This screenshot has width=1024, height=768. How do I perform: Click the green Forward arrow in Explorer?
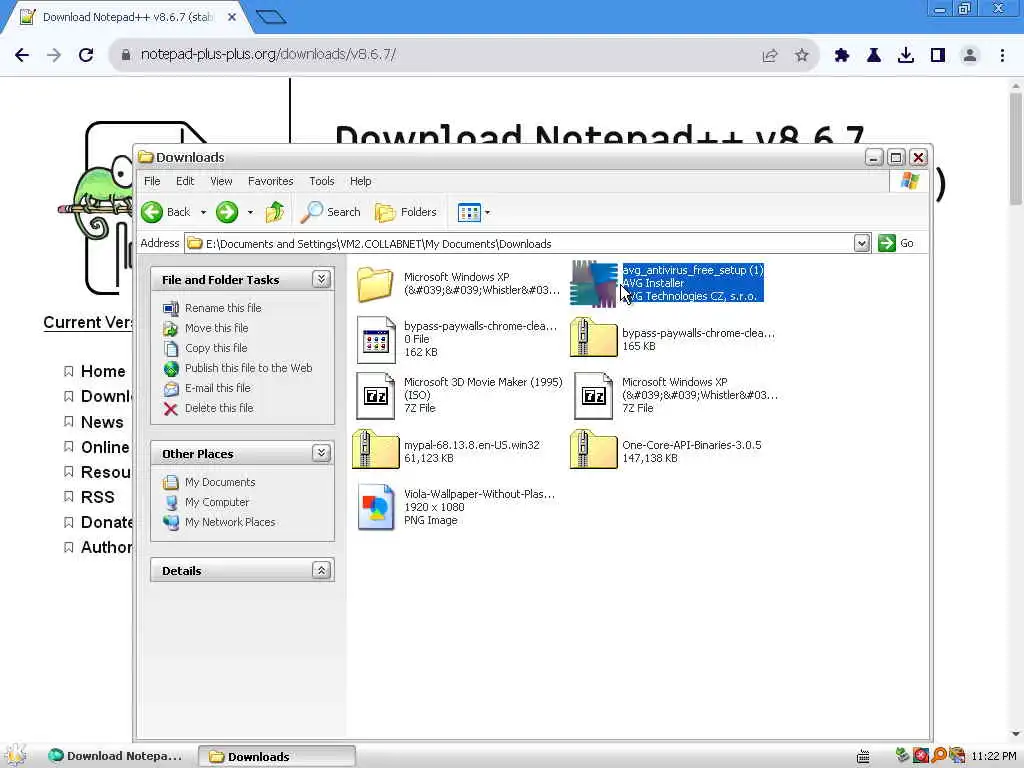[x=227, y=212]
